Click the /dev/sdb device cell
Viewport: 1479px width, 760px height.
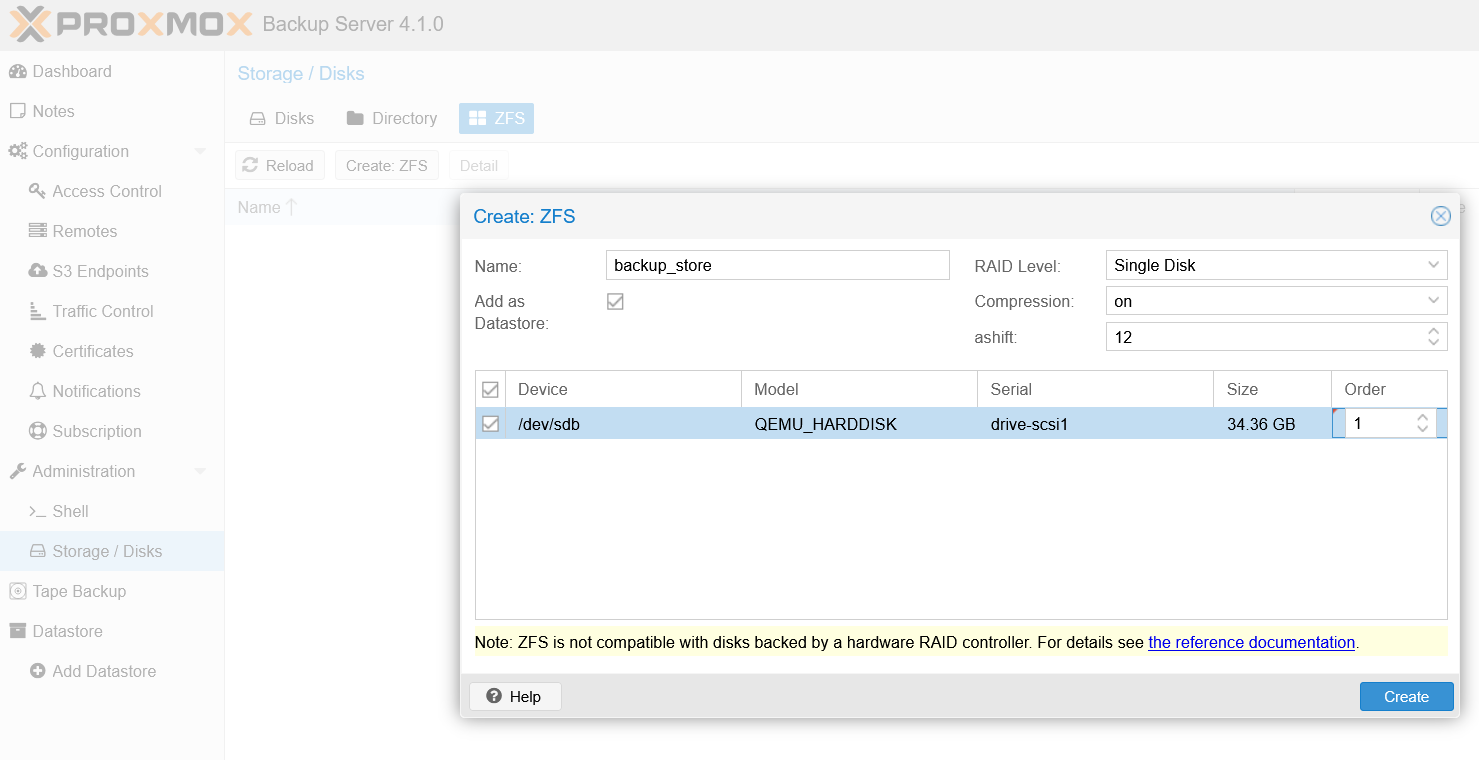(x=624, y=424)
